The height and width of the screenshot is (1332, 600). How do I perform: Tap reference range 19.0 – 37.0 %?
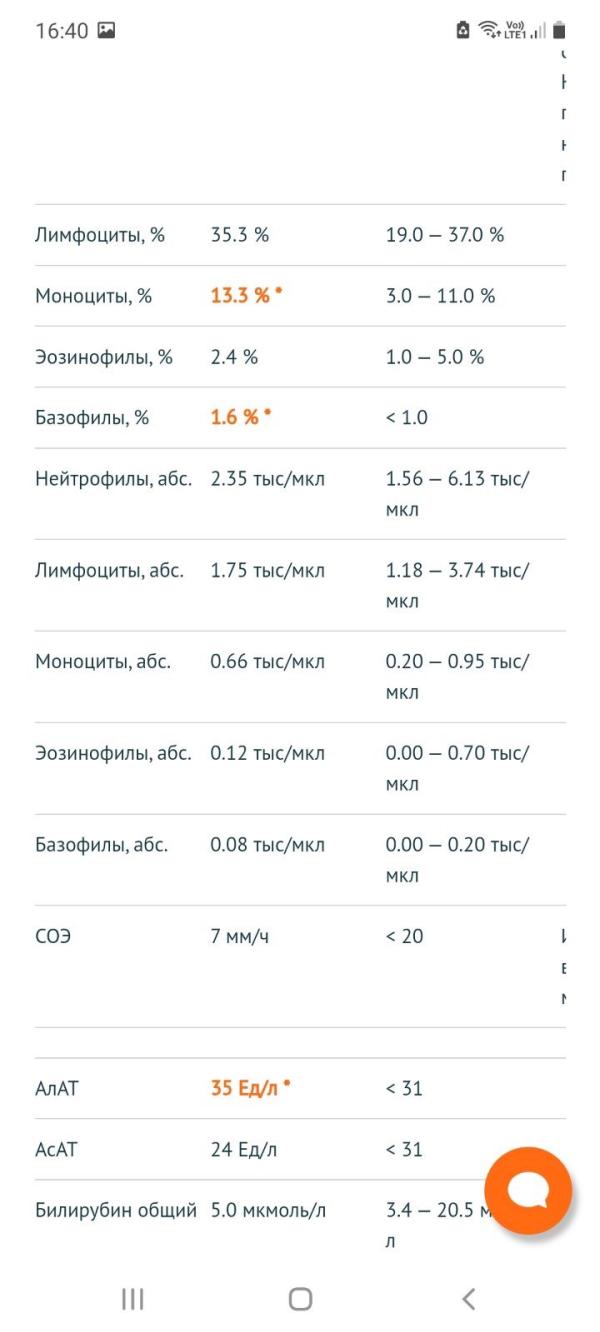445,235
